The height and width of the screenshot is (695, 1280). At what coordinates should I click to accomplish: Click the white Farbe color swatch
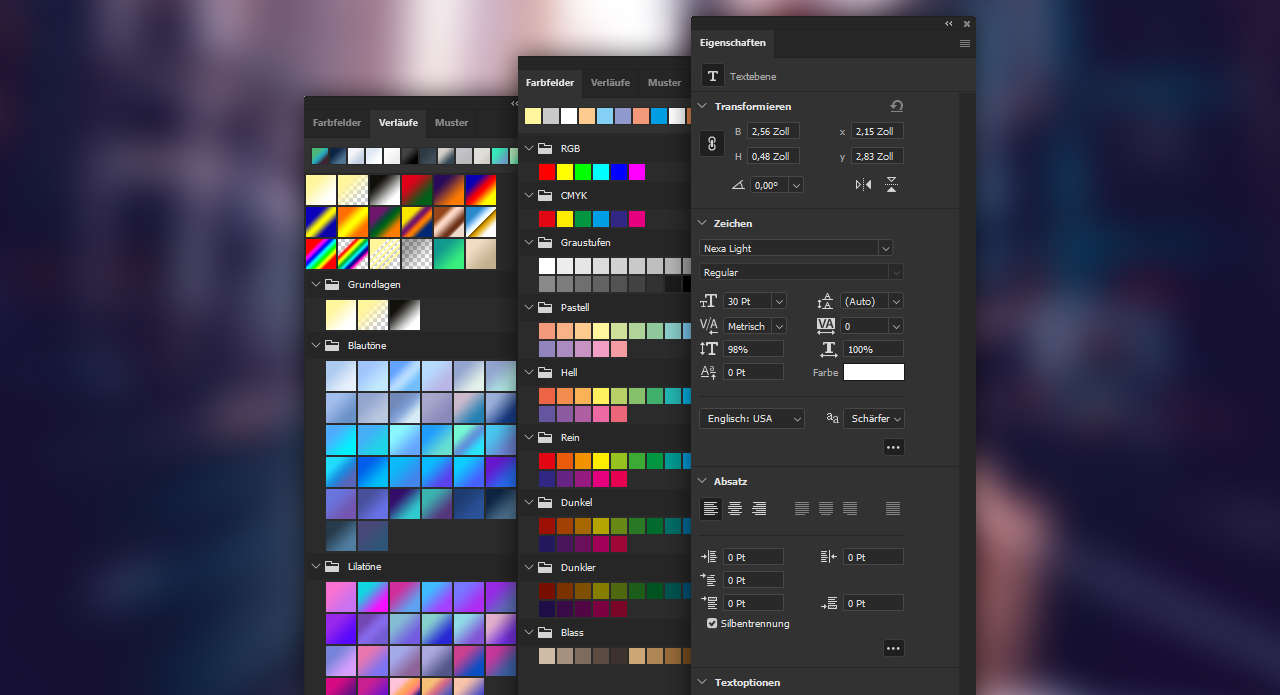pos(874,372)
